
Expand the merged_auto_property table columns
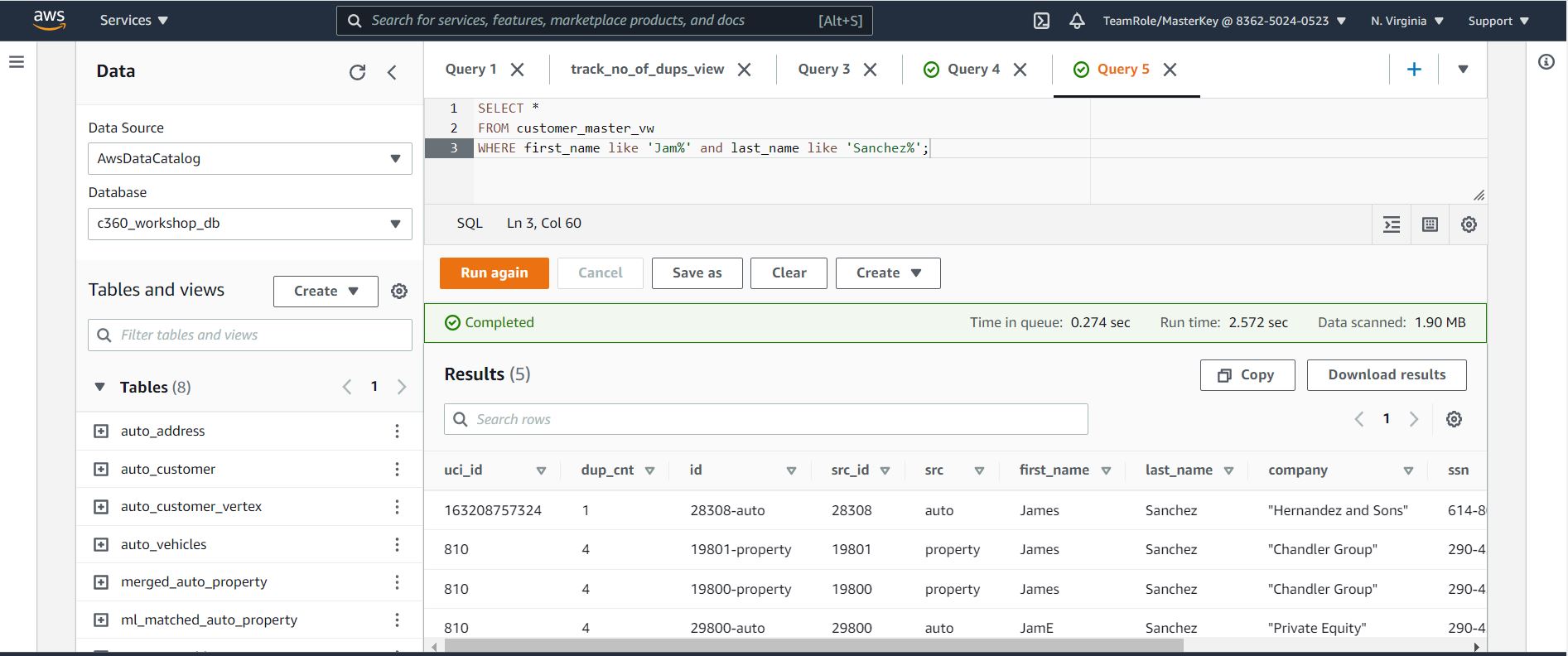click(x=101, y=582)
